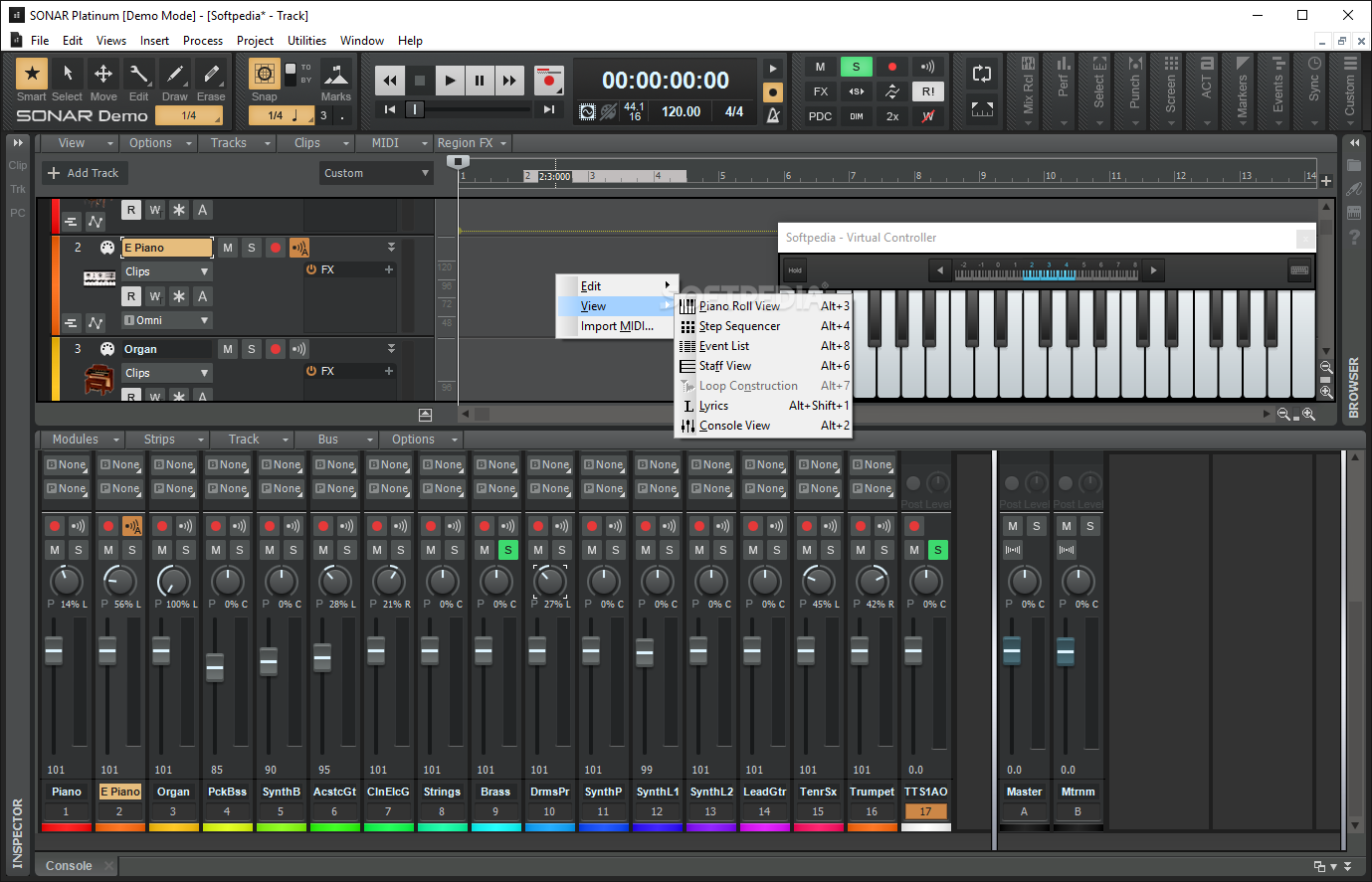Image resolution: width=1372 pixels, height=882 pixels.
Task: Click the Add Track button
Action: tap(84, 173)
